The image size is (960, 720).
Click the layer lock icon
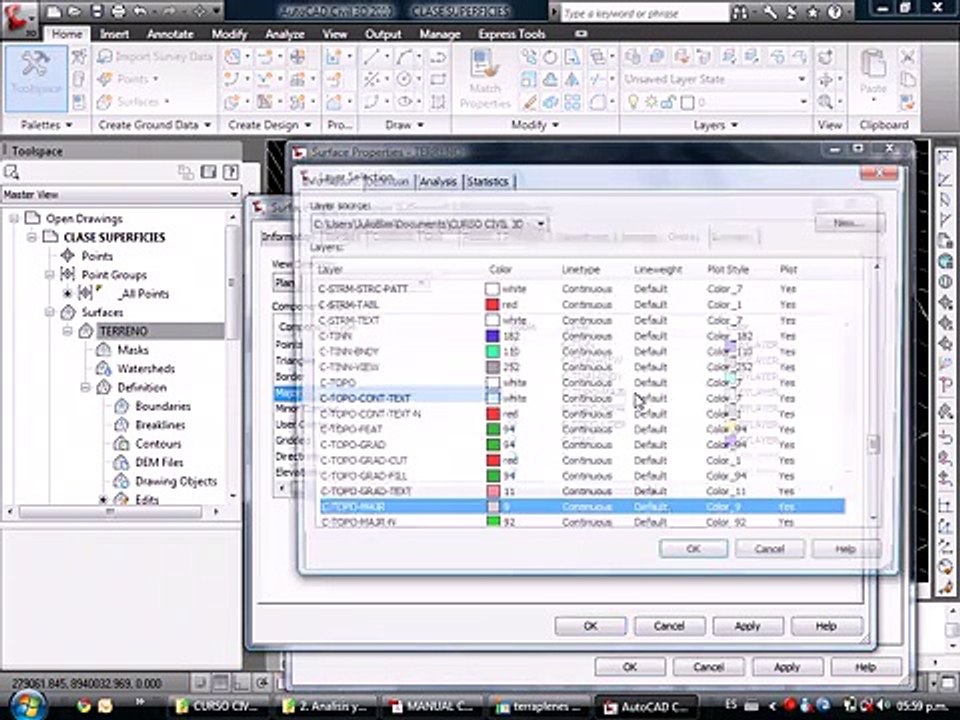667,102
